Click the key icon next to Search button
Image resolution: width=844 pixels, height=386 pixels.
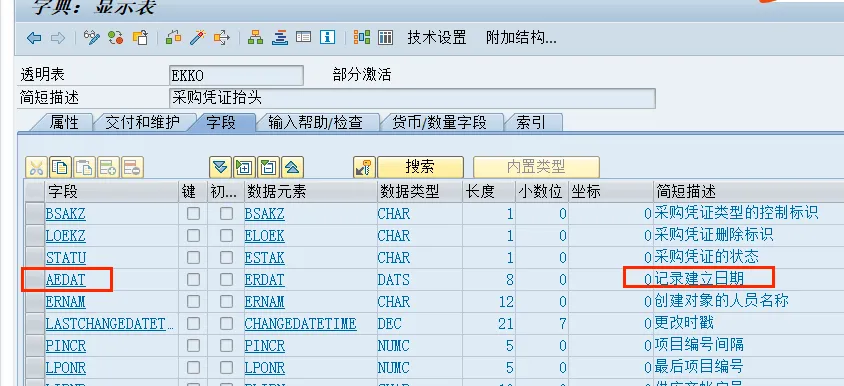[364, 168]
